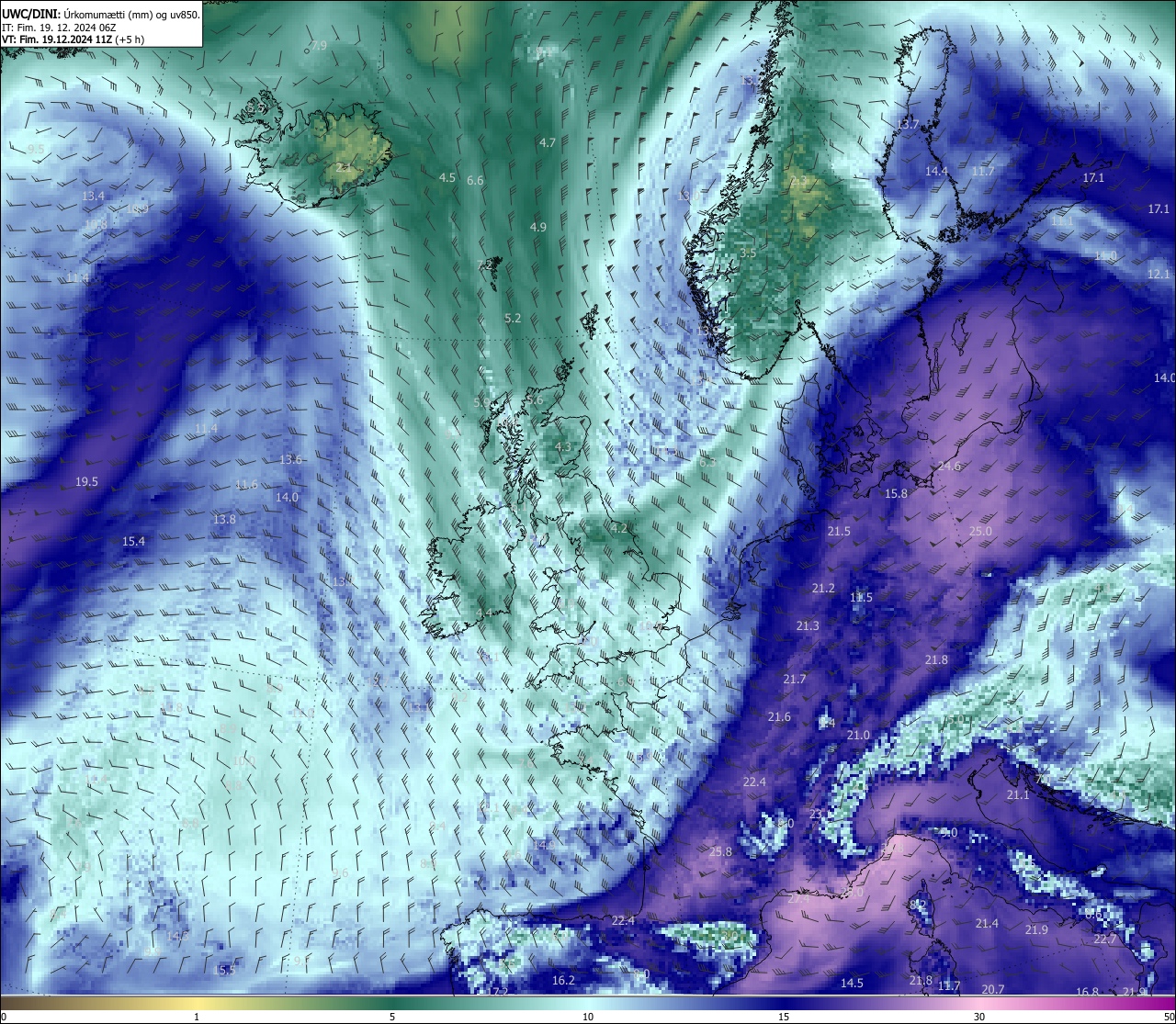Click the '13.8' map value
The width and height of the screenshot is (1176, 1024).
click(x=224, y=520)
